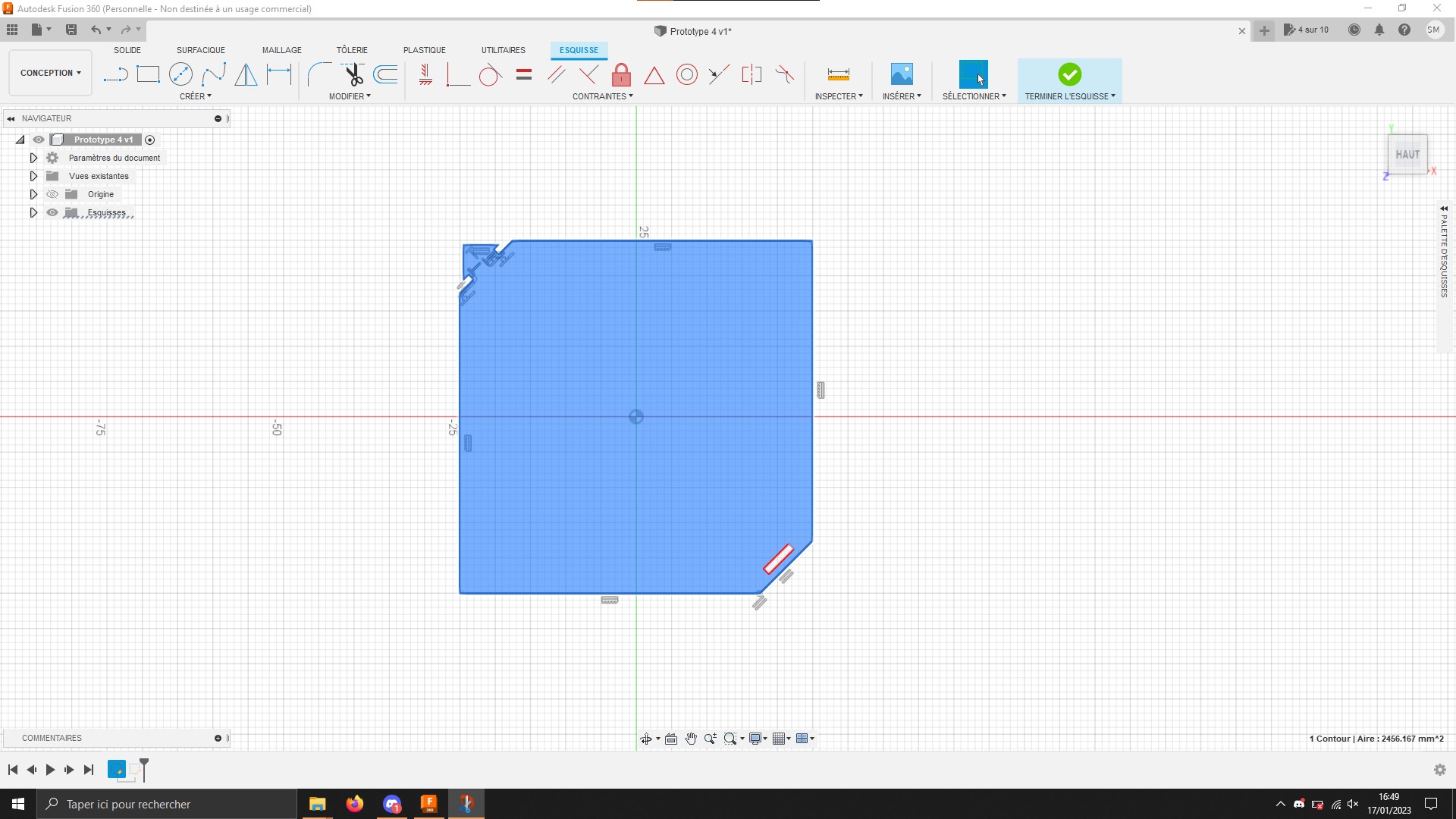
Task: Switch to the UTILITAIRES tab
Action: point(504,50)
